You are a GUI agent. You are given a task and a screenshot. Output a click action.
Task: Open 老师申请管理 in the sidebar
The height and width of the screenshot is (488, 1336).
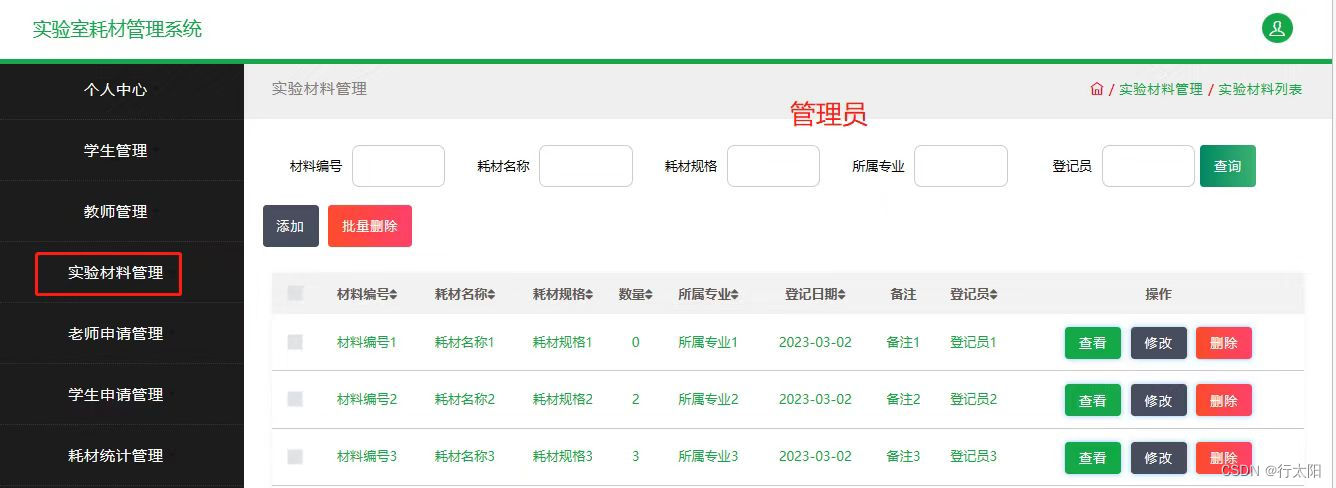tap(116, 333)
